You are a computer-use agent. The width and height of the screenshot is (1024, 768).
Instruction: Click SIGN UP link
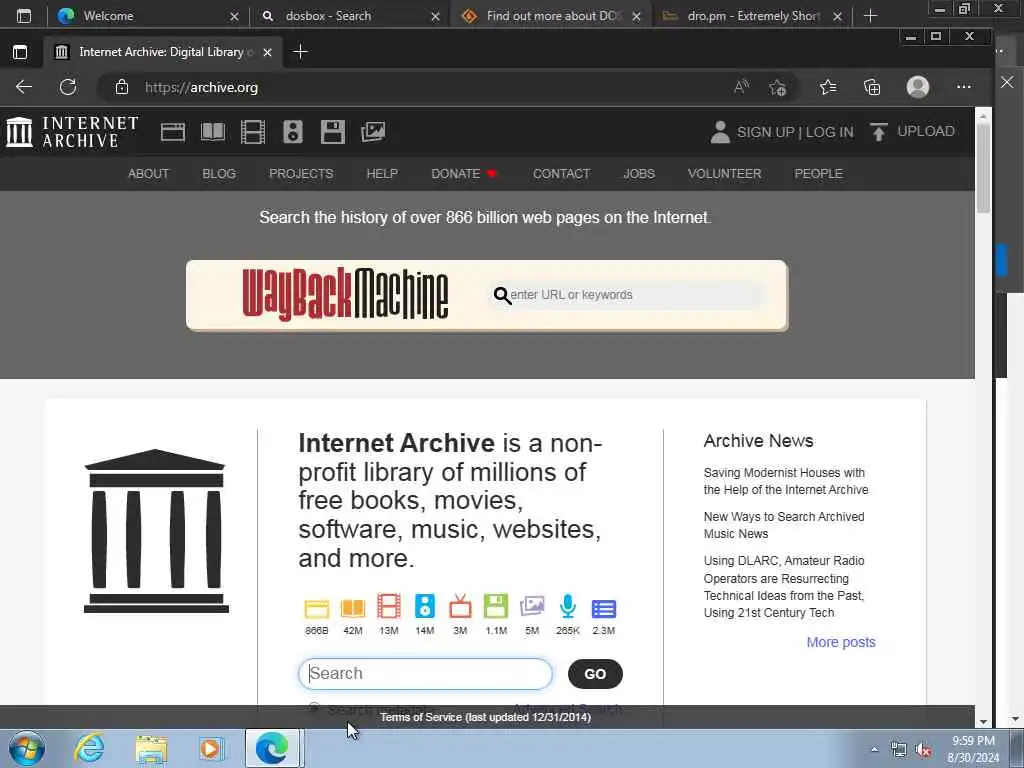[x=765, y=133]
